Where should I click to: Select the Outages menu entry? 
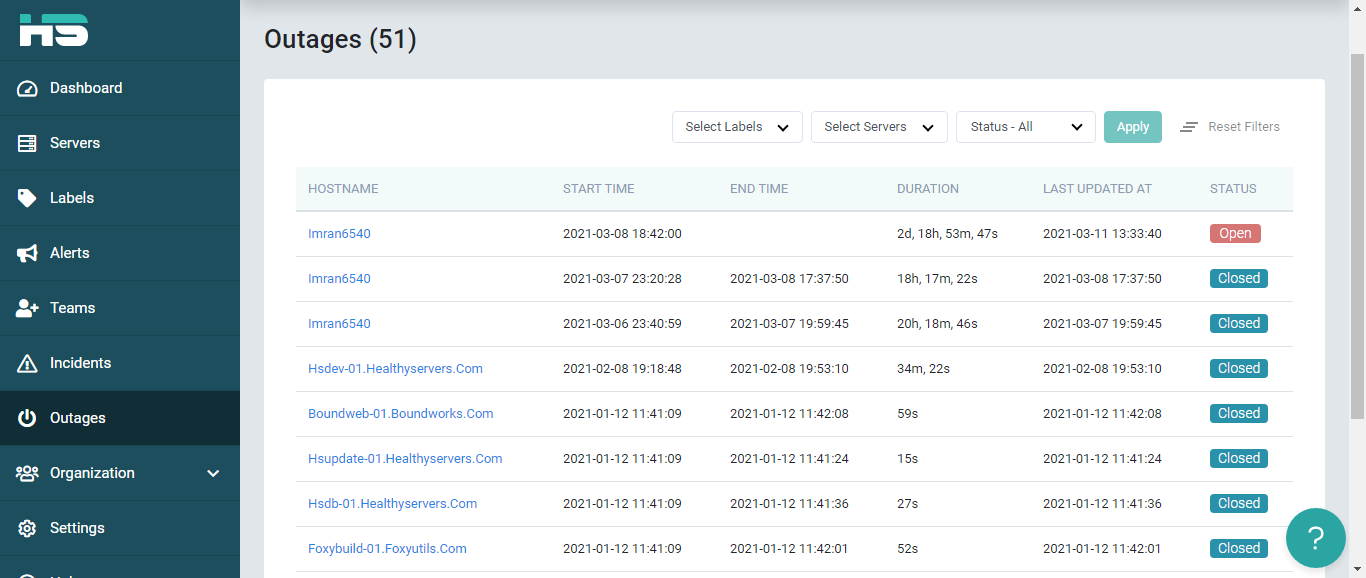point(120,418)
